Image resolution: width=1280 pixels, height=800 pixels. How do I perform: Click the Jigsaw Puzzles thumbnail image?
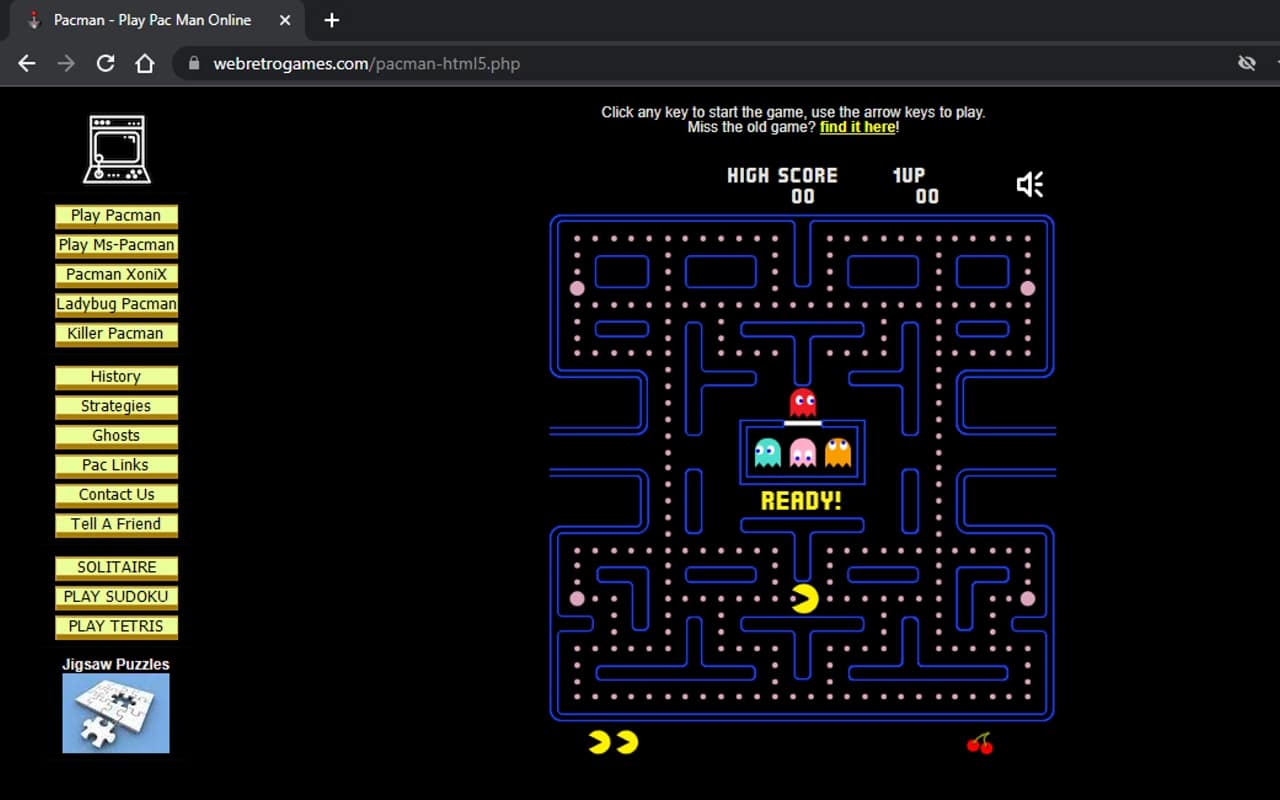coord(116,713)
